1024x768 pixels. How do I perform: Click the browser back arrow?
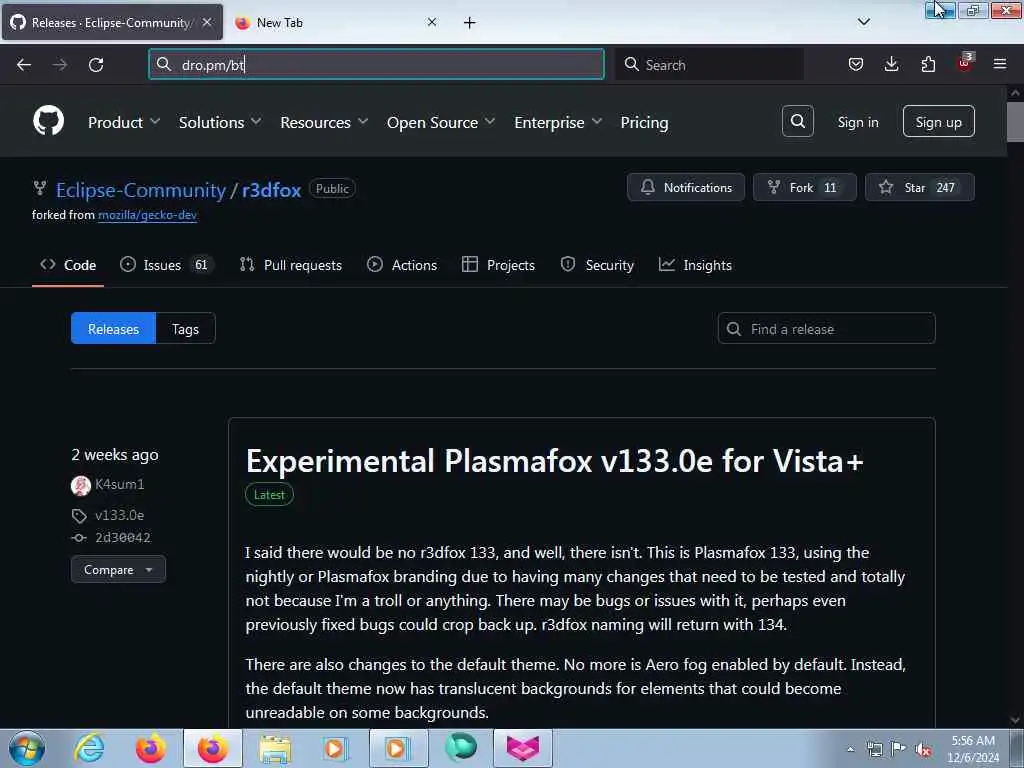[24, 65]
